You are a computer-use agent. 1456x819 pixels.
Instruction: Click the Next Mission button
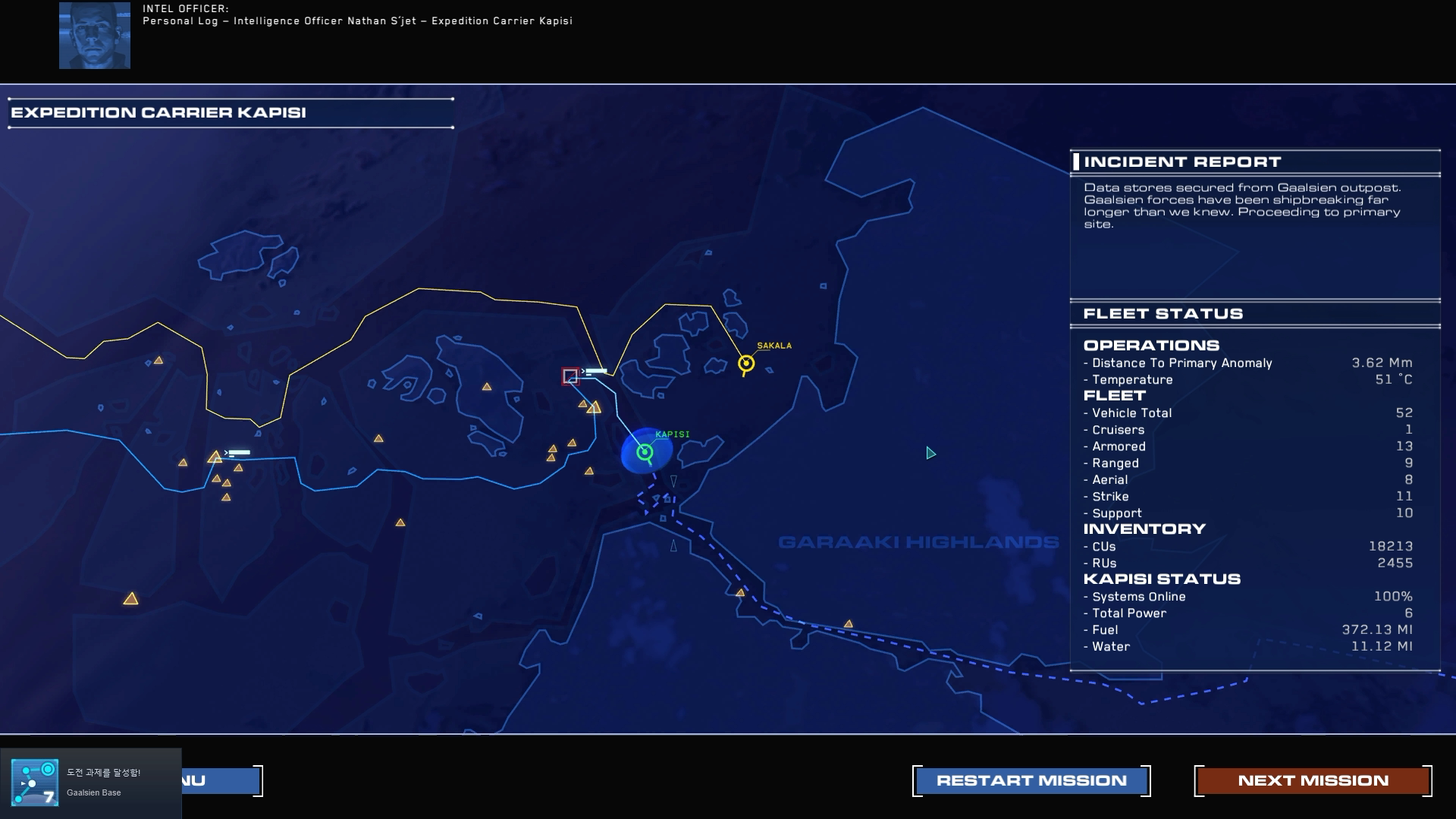click(1313, 780)
